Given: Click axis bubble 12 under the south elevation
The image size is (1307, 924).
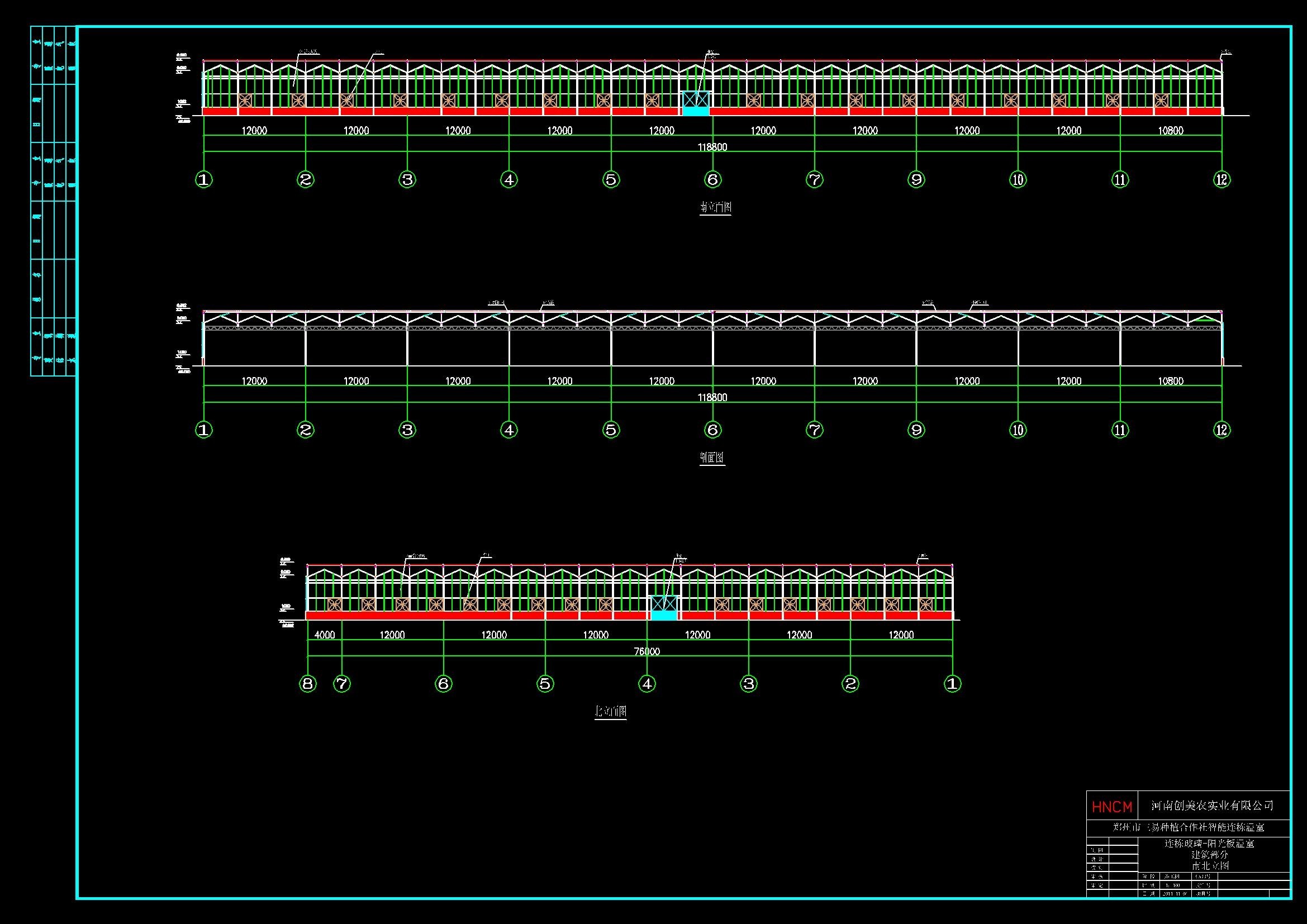Looking at the screenshot, I should (x=1222, y=180).
